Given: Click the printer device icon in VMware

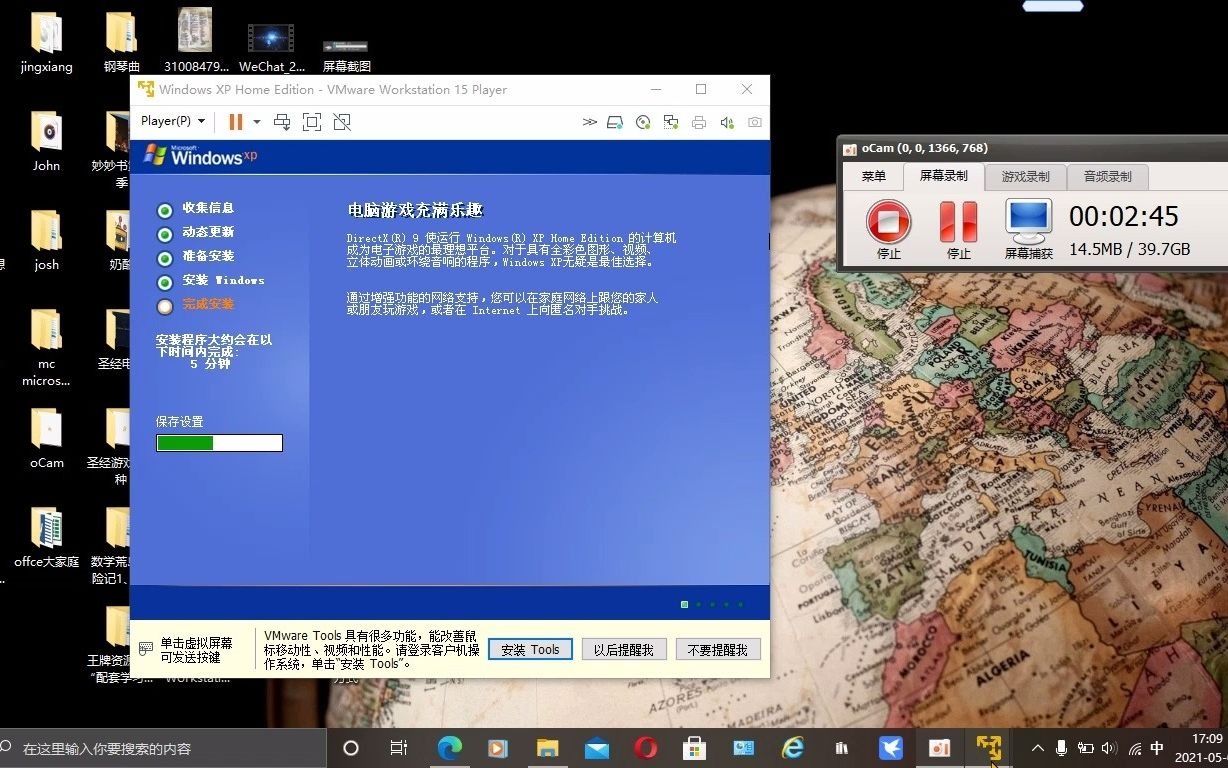Looking at the screenshot, I should (x=698, y=121).
